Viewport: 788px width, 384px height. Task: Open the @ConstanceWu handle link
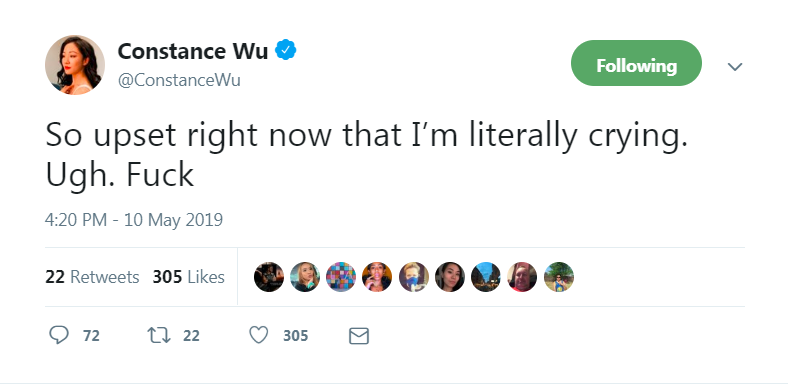click(179, 80)
